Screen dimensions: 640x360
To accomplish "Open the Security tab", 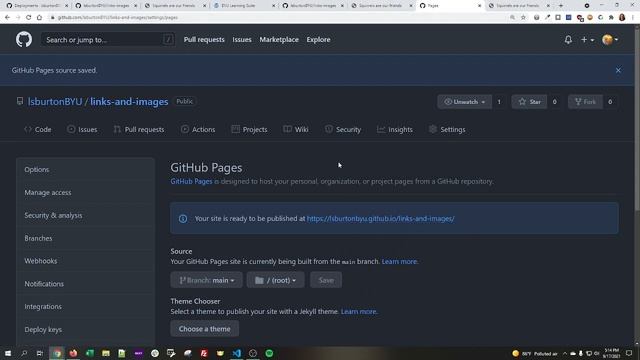I will tap(343, 129).
